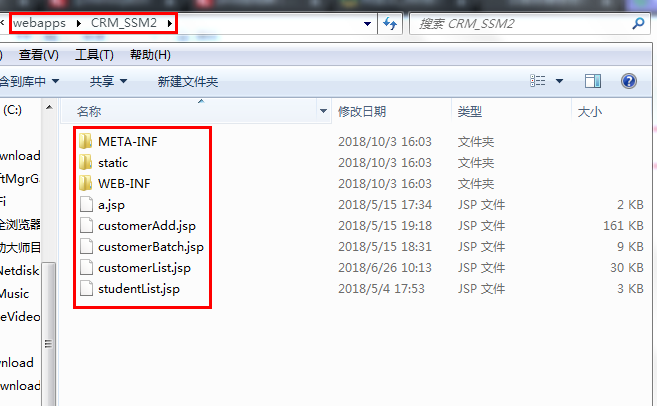This screenshot has height=406, width=657.
Task: Click the 2018/6/26 10:13 date cell
Action: pos(385,267)
